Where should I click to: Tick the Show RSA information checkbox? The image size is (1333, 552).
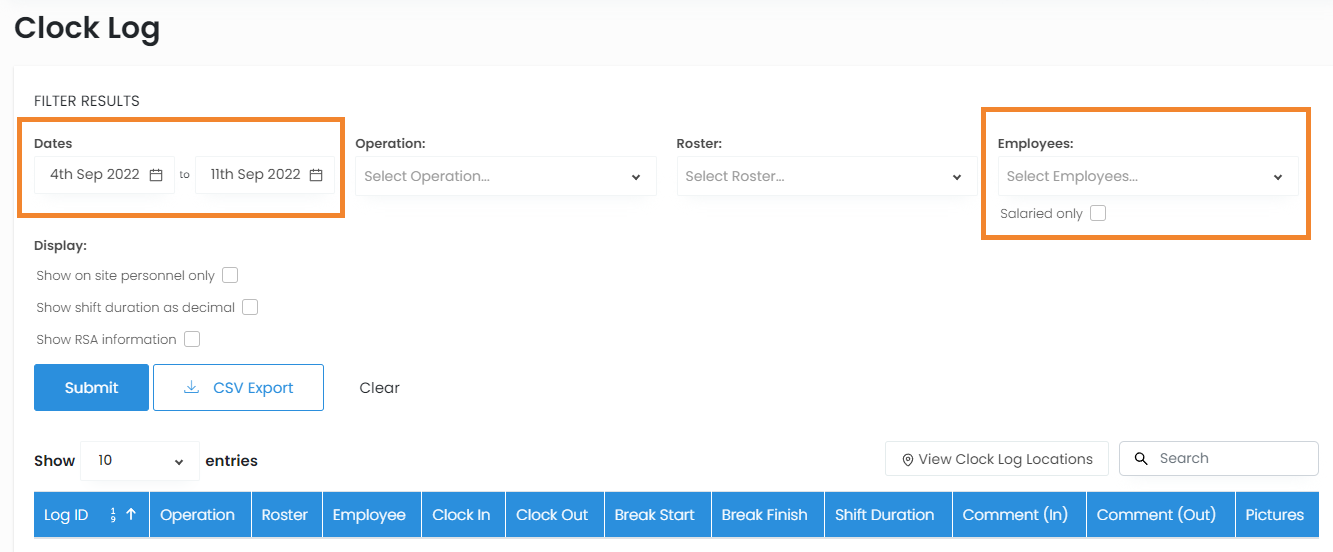coord(192,339)
